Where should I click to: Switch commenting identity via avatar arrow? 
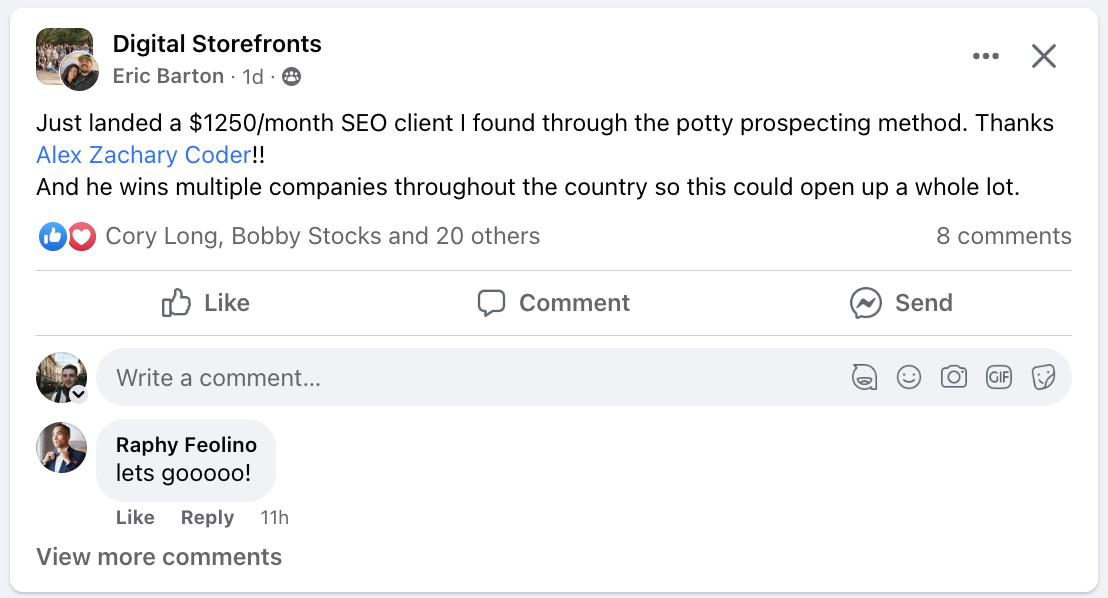[78, 394]
